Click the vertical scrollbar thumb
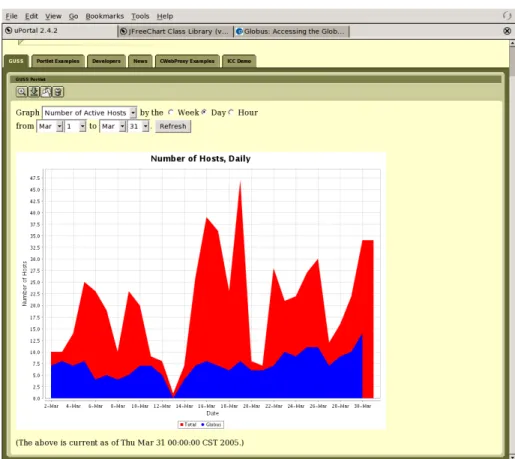 (x=512, y=60)
